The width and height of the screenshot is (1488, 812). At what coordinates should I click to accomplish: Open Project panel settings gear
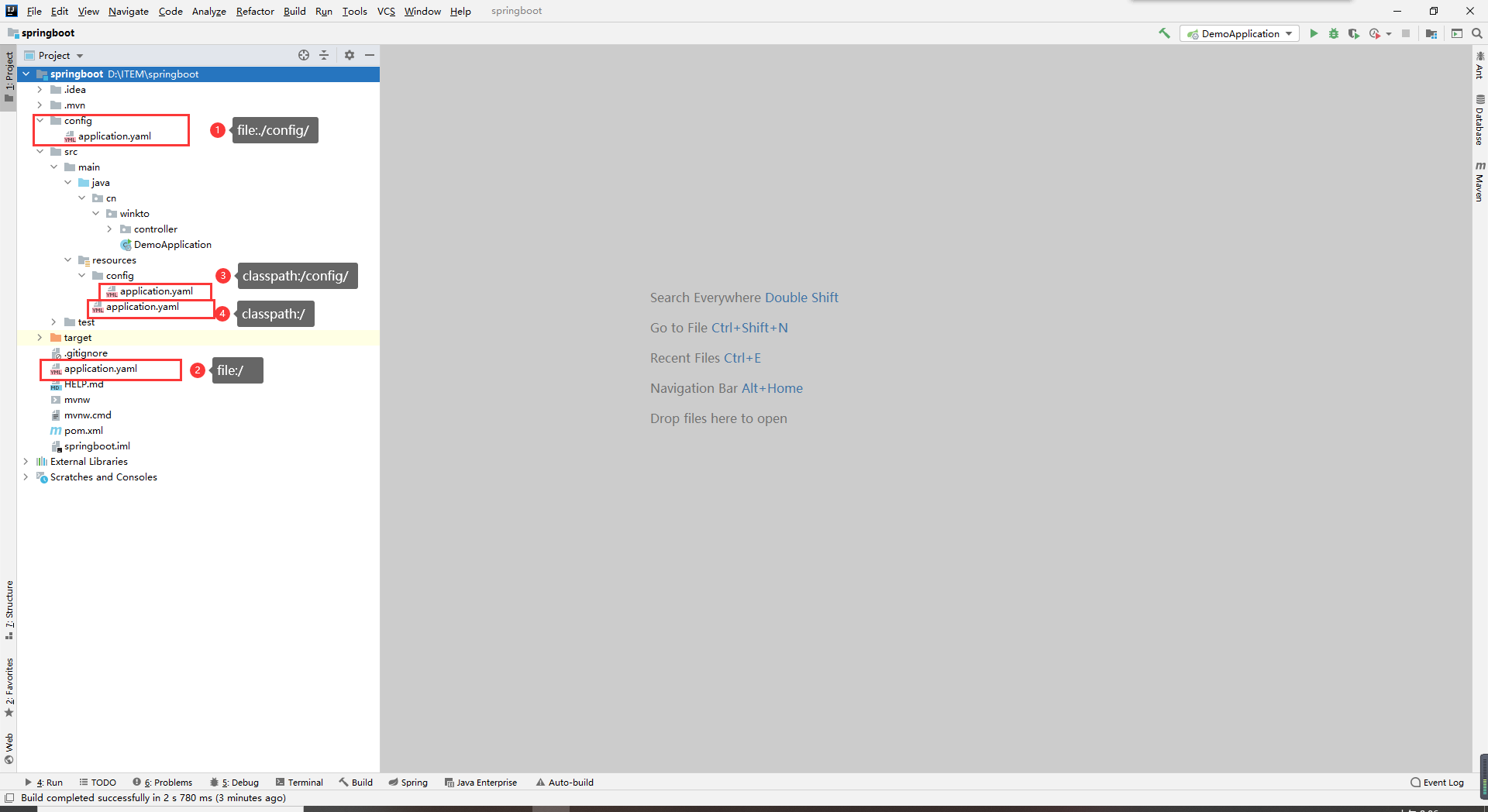350,55
